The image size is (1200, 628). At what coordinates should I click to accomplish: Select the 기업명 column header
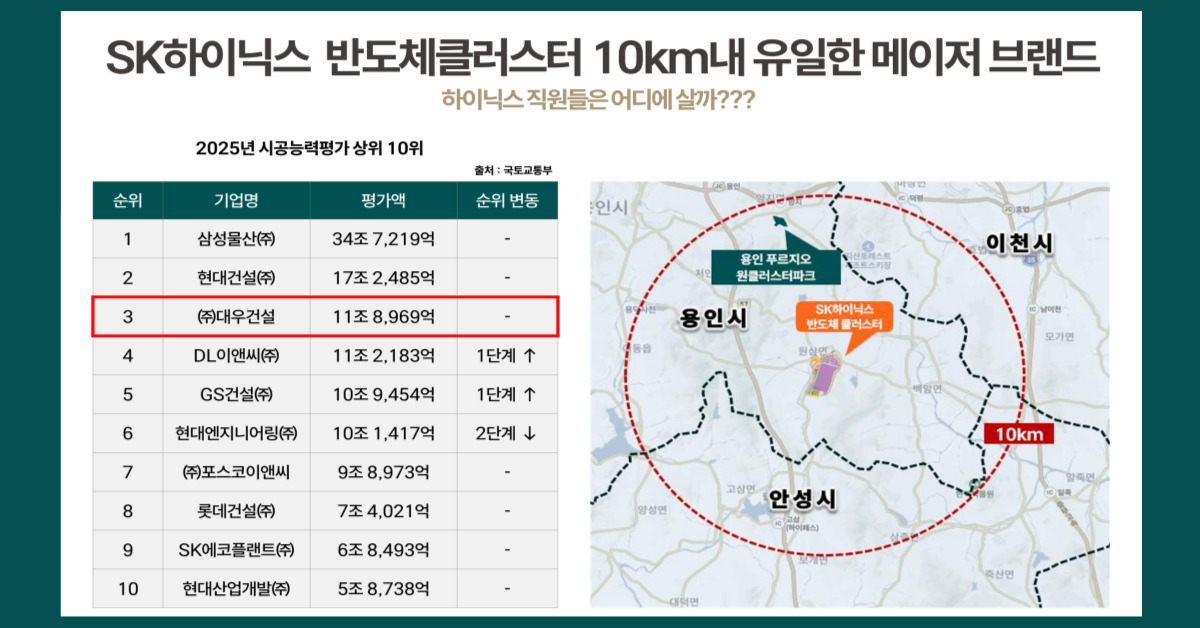click(236, 200)
